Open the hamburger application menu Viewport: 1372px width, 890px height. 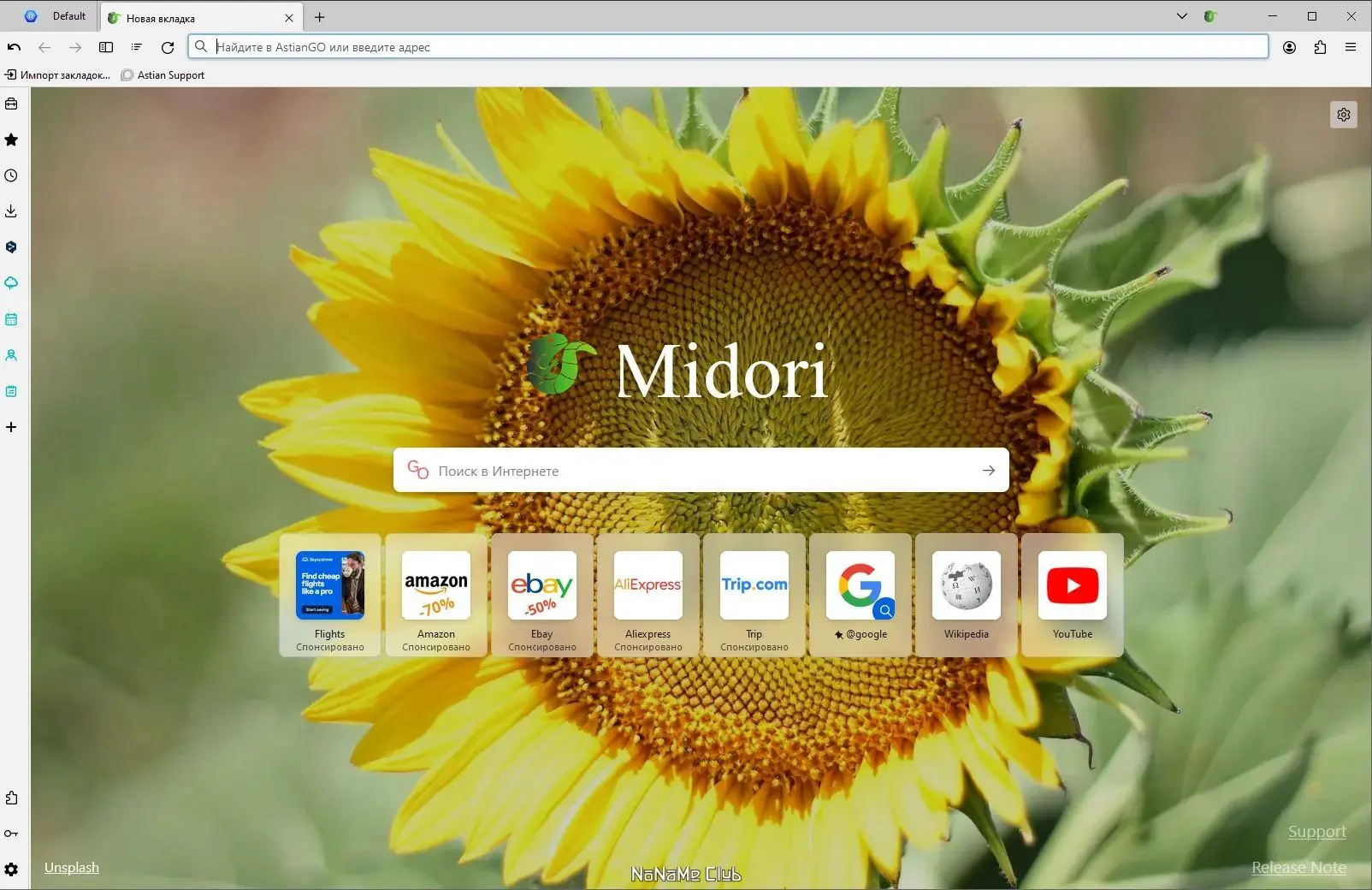pyautogui.click(x=1351, y=47)
